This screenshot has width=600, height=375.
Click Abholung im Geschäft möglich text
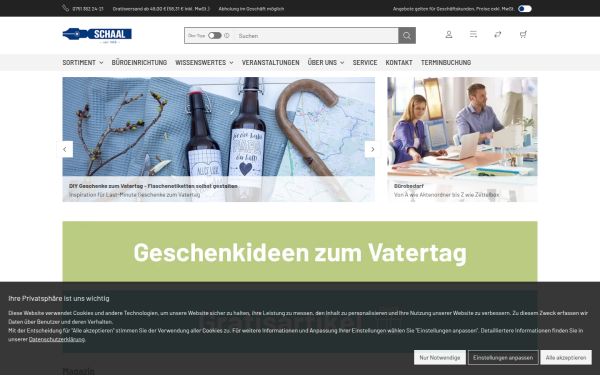point(251,8)
